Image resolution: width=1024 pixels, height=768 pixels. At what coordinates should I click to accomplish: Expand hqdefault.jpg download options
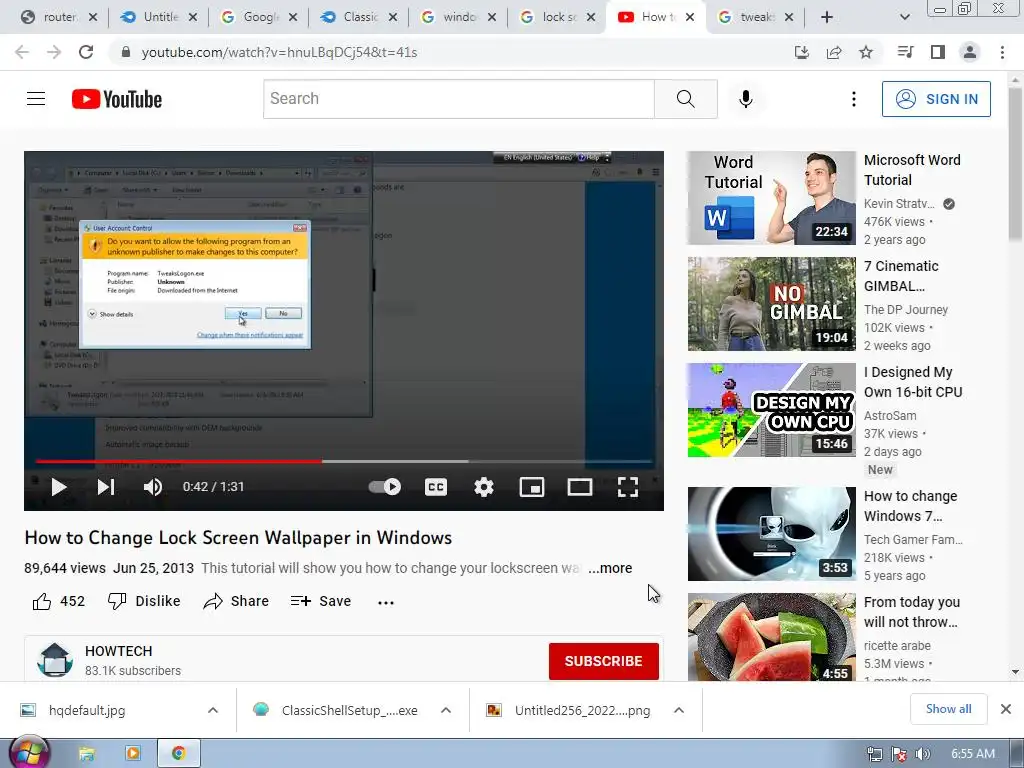pyautogui.click(x=213, y=710)
